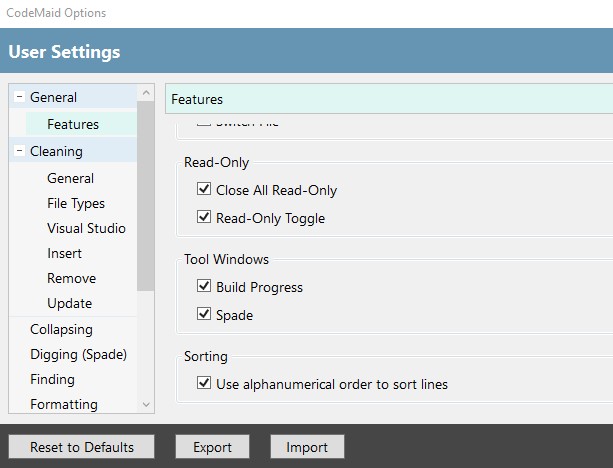Uncheck Close All Read-Only checkbox
The image size is (613, 468).
pos(204,189)
